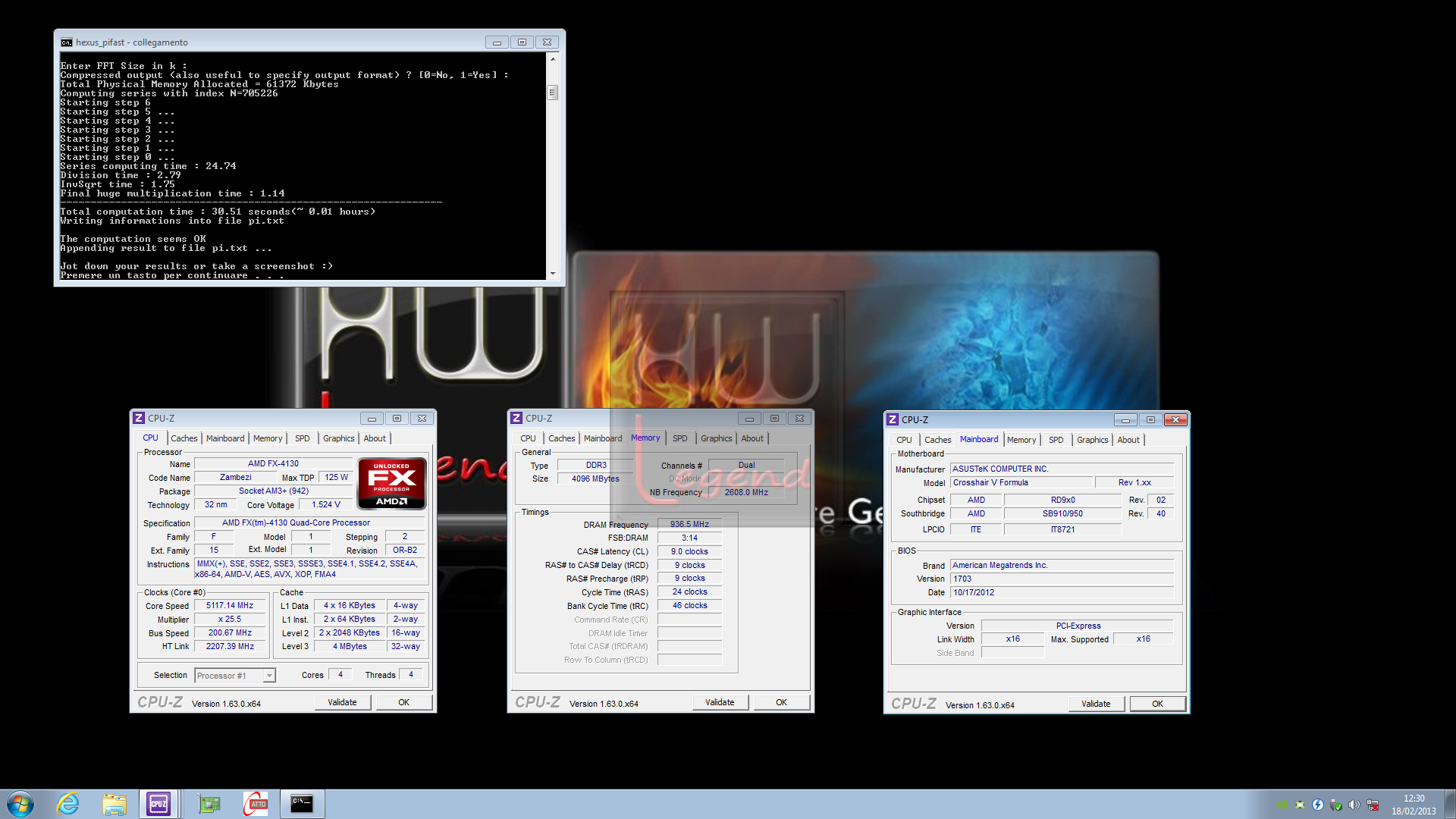This screenshot has height=819, width=1456.
Task: Click the AMD FX processor logo
Action: click(x=391, y=483)
